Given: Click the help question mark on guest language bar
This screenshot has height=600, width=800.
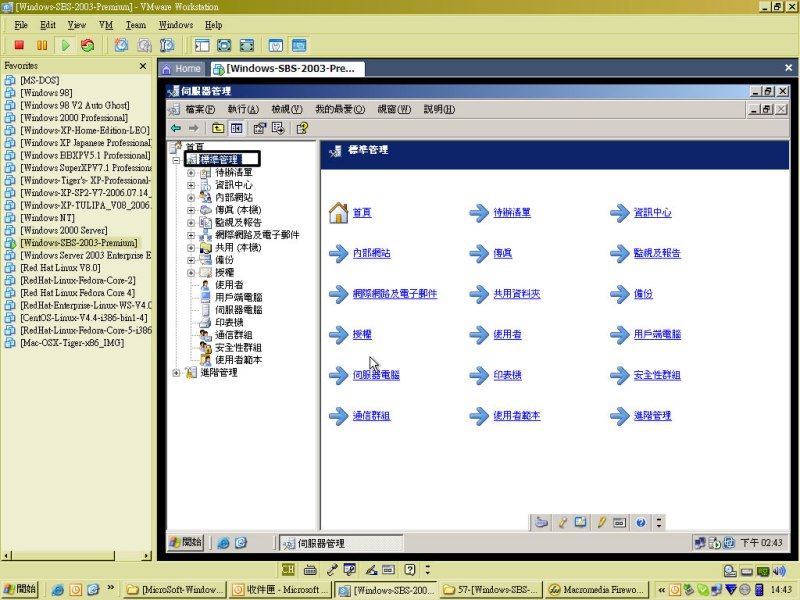Looking at the screenshot, I should click(x=641, y=522).
